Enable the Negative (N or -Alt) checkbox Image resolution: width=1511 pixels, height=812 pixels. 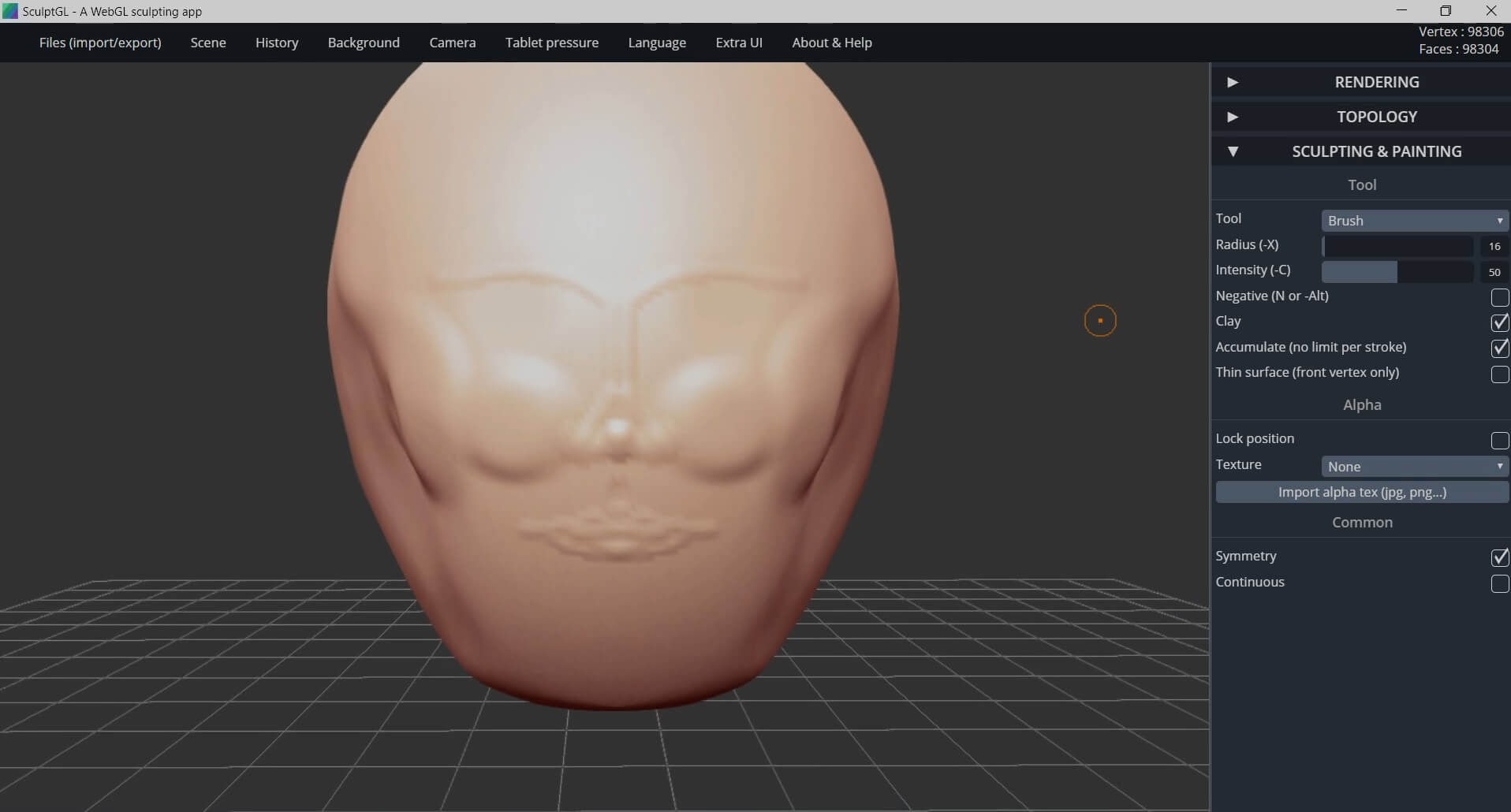click(x=1499, y=297)
